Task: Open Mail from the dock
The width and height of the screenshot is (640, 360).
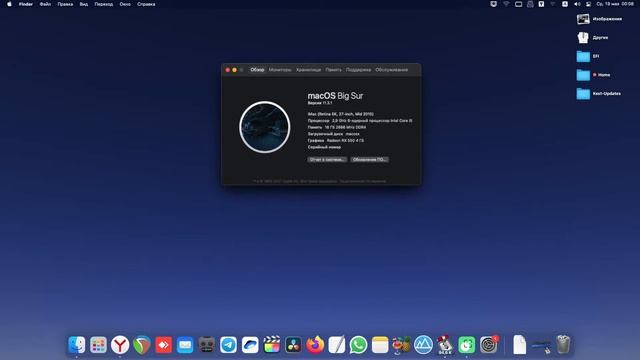Action: pos(185,345)
